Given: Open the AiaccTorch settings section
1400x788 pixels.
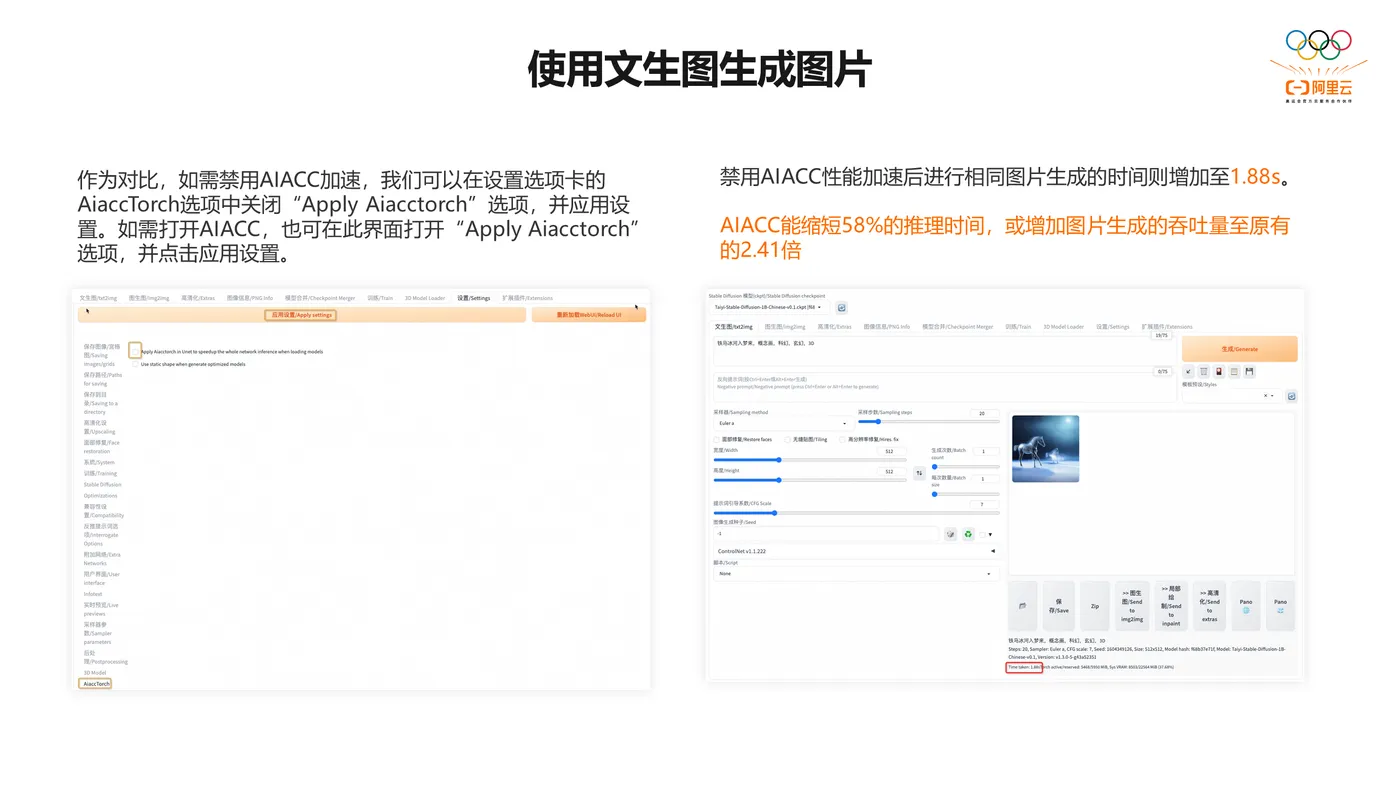Looking at the screenshot, I should [x=95, y=684].
